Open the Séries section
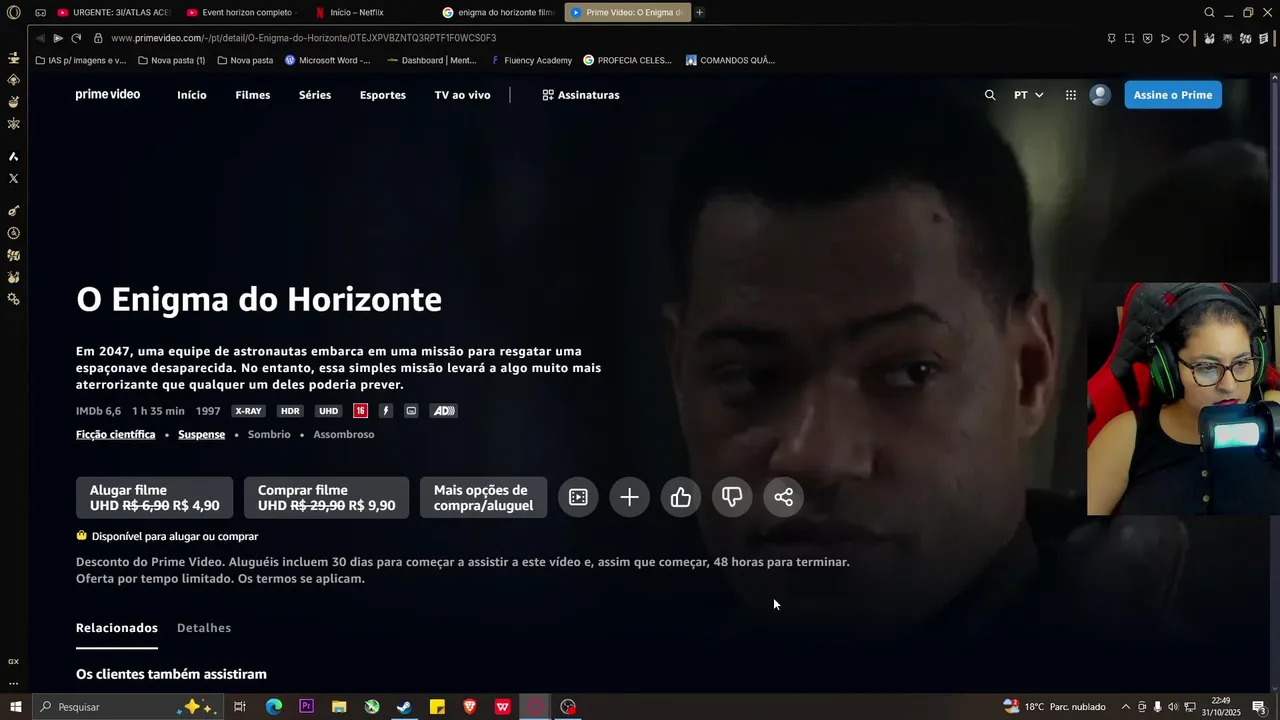The image size is (1280, 720). coord(315,95)
